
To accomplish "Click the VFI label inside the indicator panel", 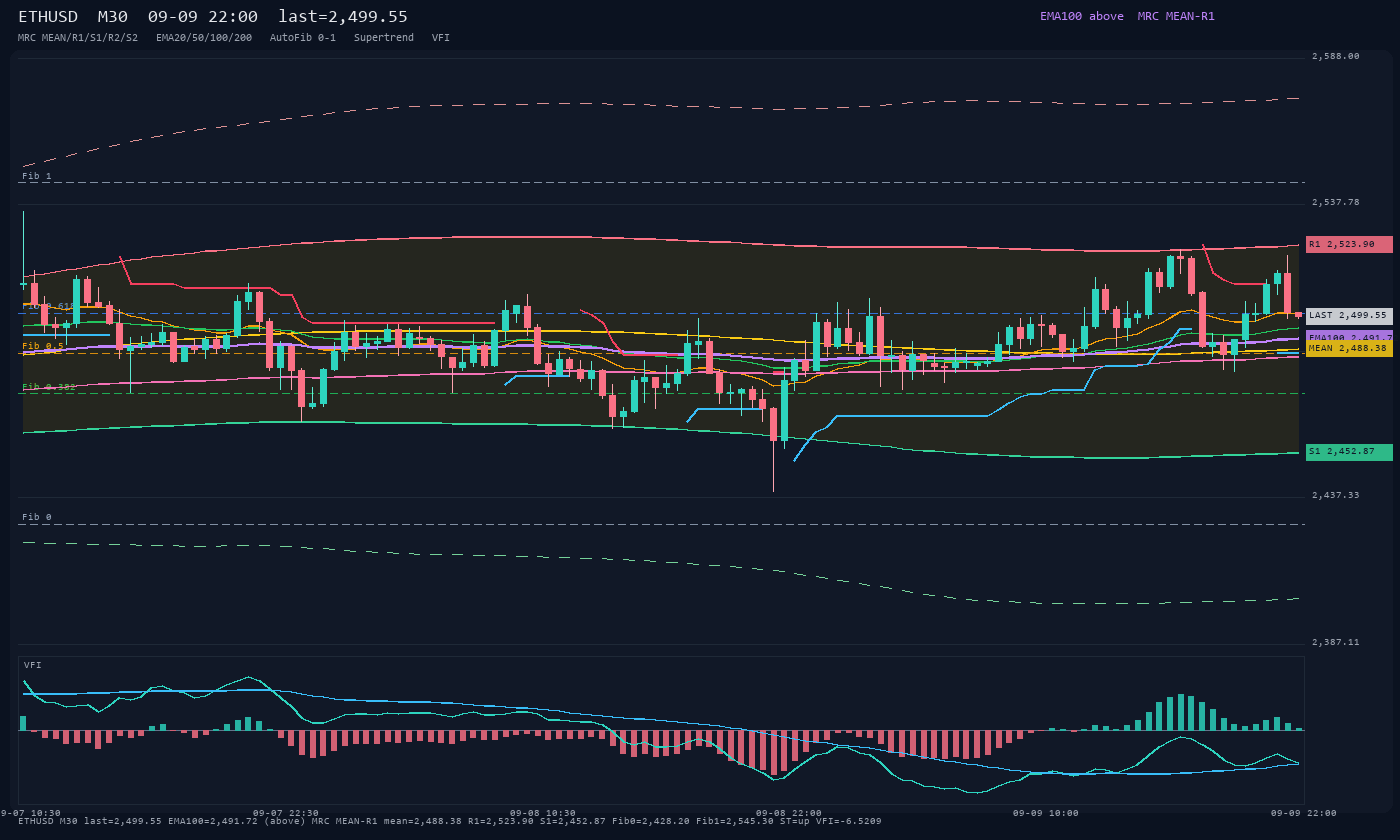I will (33, 665).
